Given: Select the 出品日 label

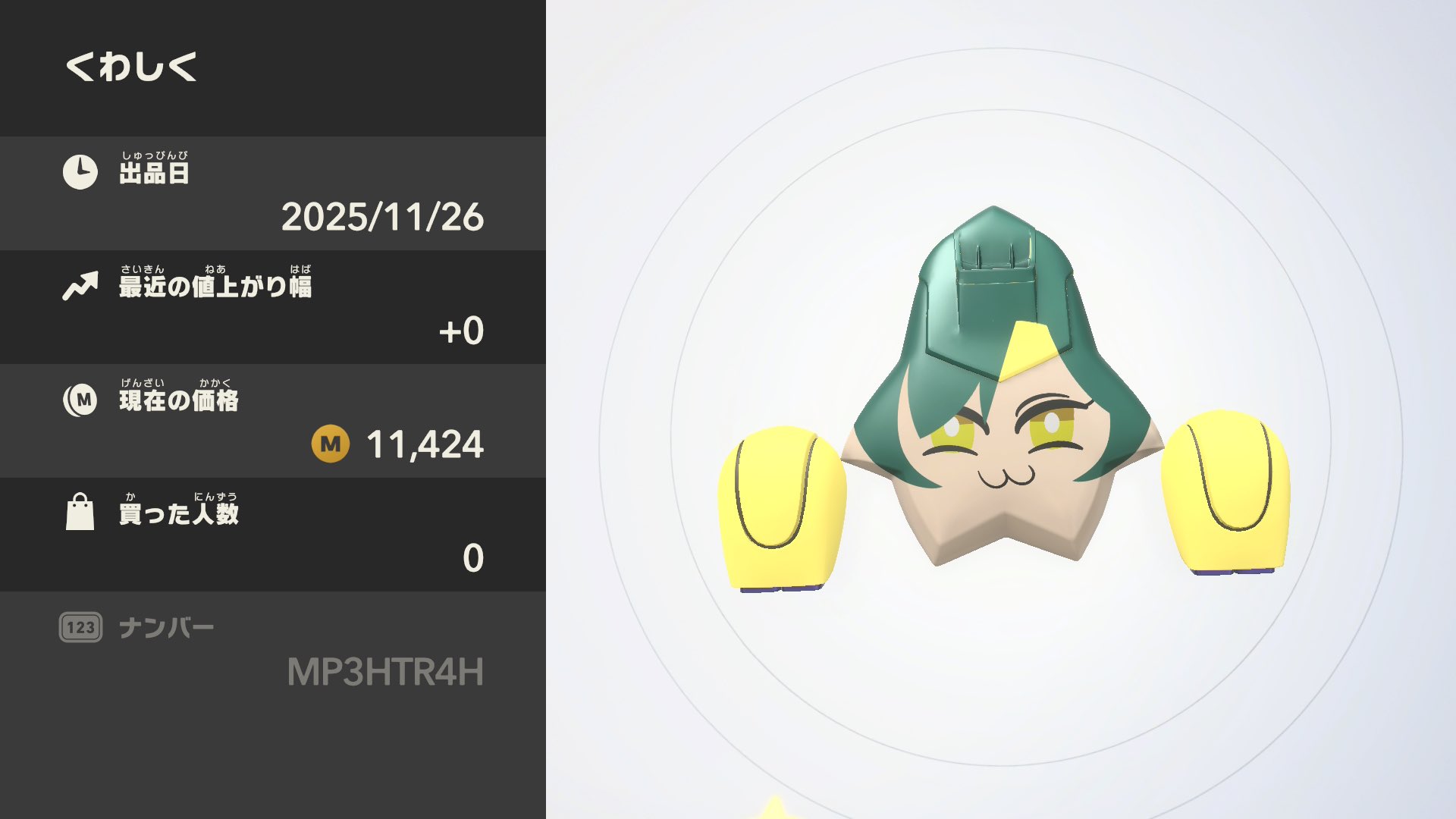Looking at the screenshot, I should point(154,173).
